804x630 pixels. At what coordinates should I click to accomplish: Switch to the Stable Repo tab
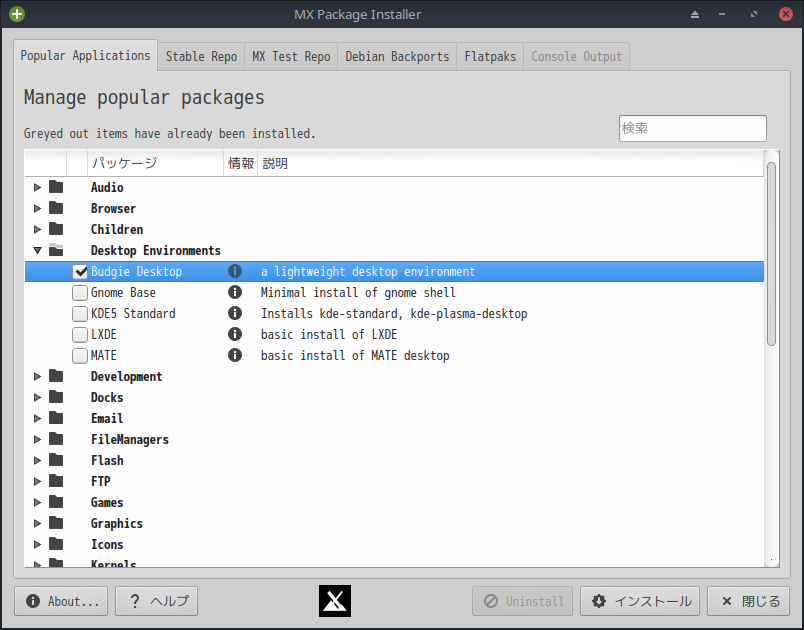point(201,56)
